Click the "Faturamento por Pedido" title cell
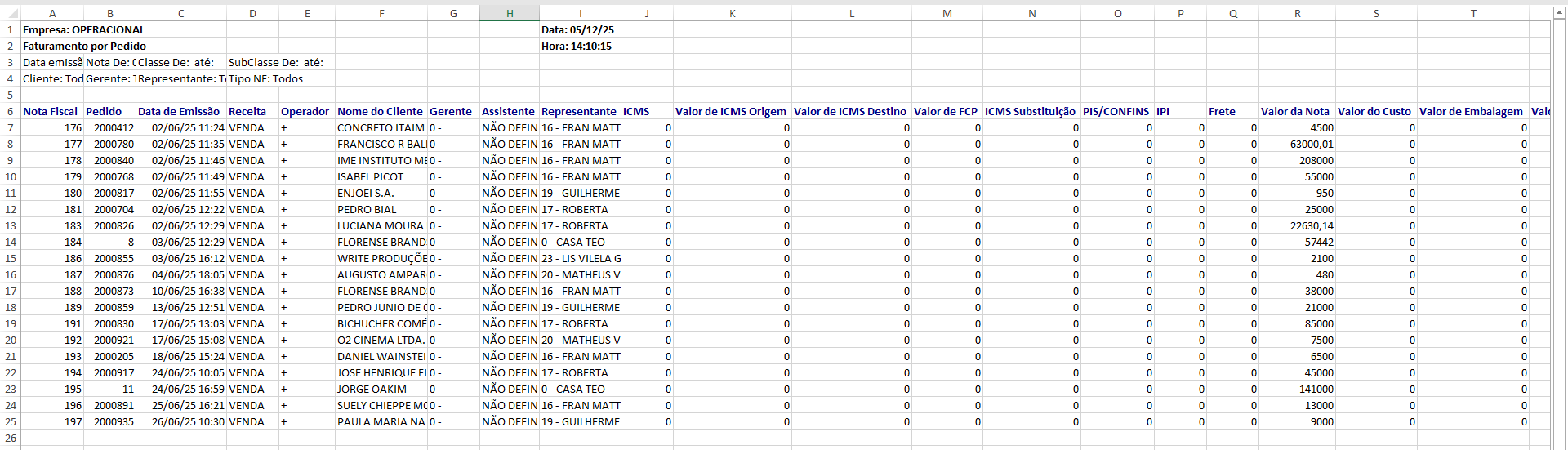1568x450 pixels. pos(84,46)
